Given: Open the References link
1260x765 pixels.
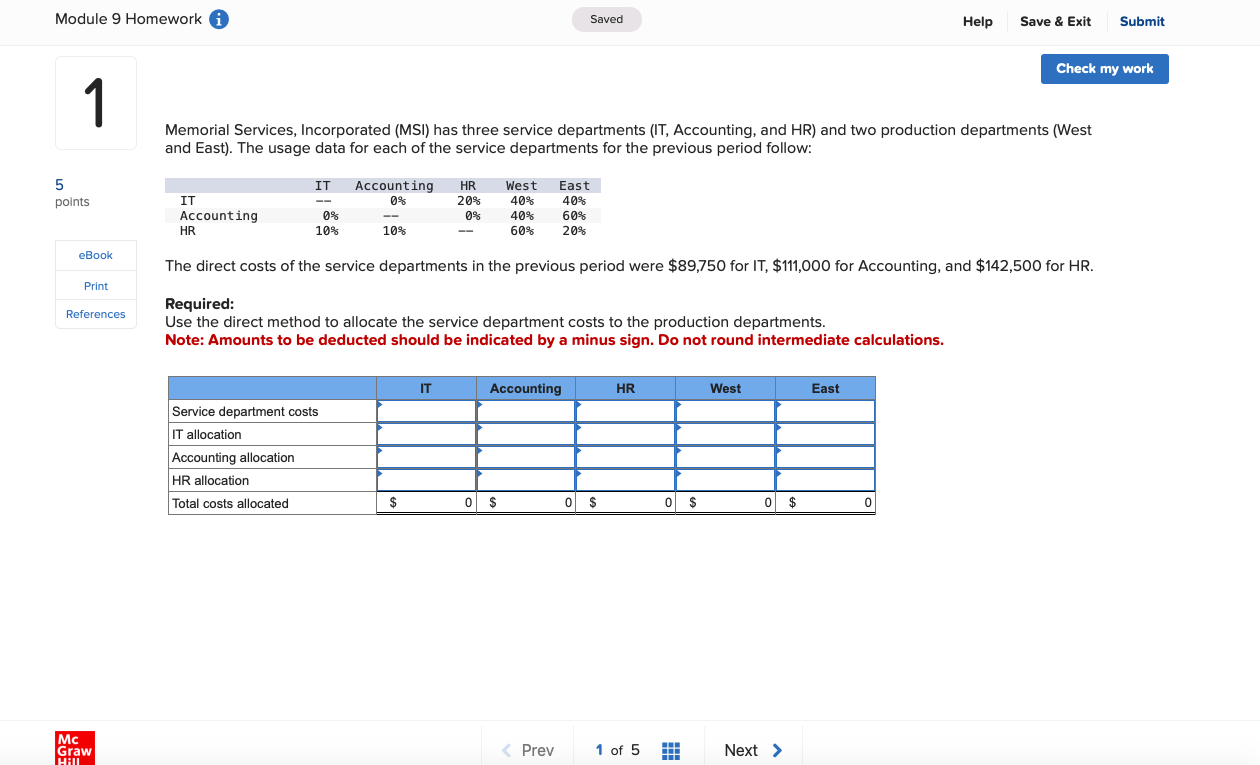Looking at the screenshot, I should coord(95,314).
